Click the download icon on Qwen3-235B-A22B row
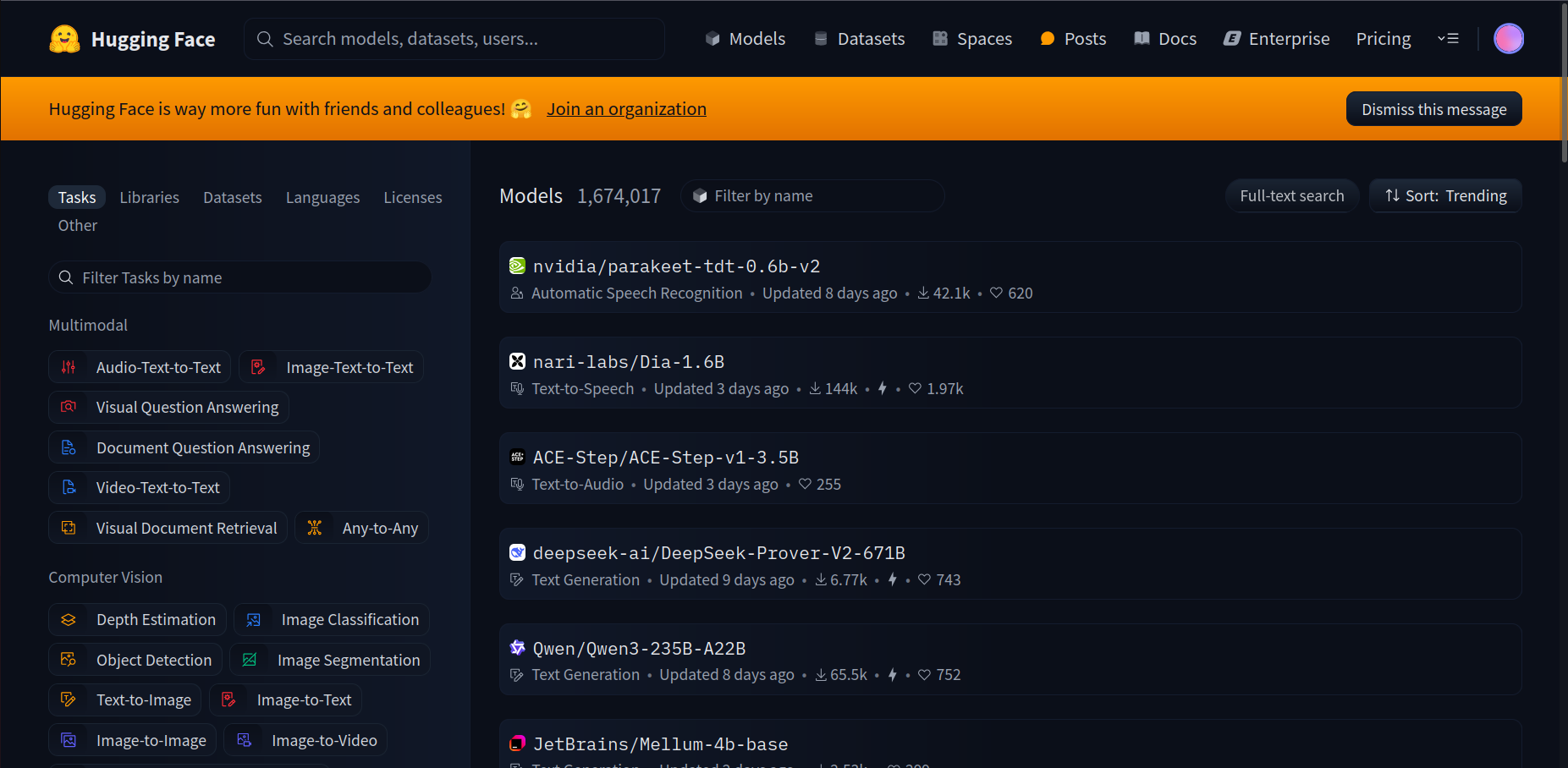Viewport: 1568px width, 768px height. coord(821,675)
